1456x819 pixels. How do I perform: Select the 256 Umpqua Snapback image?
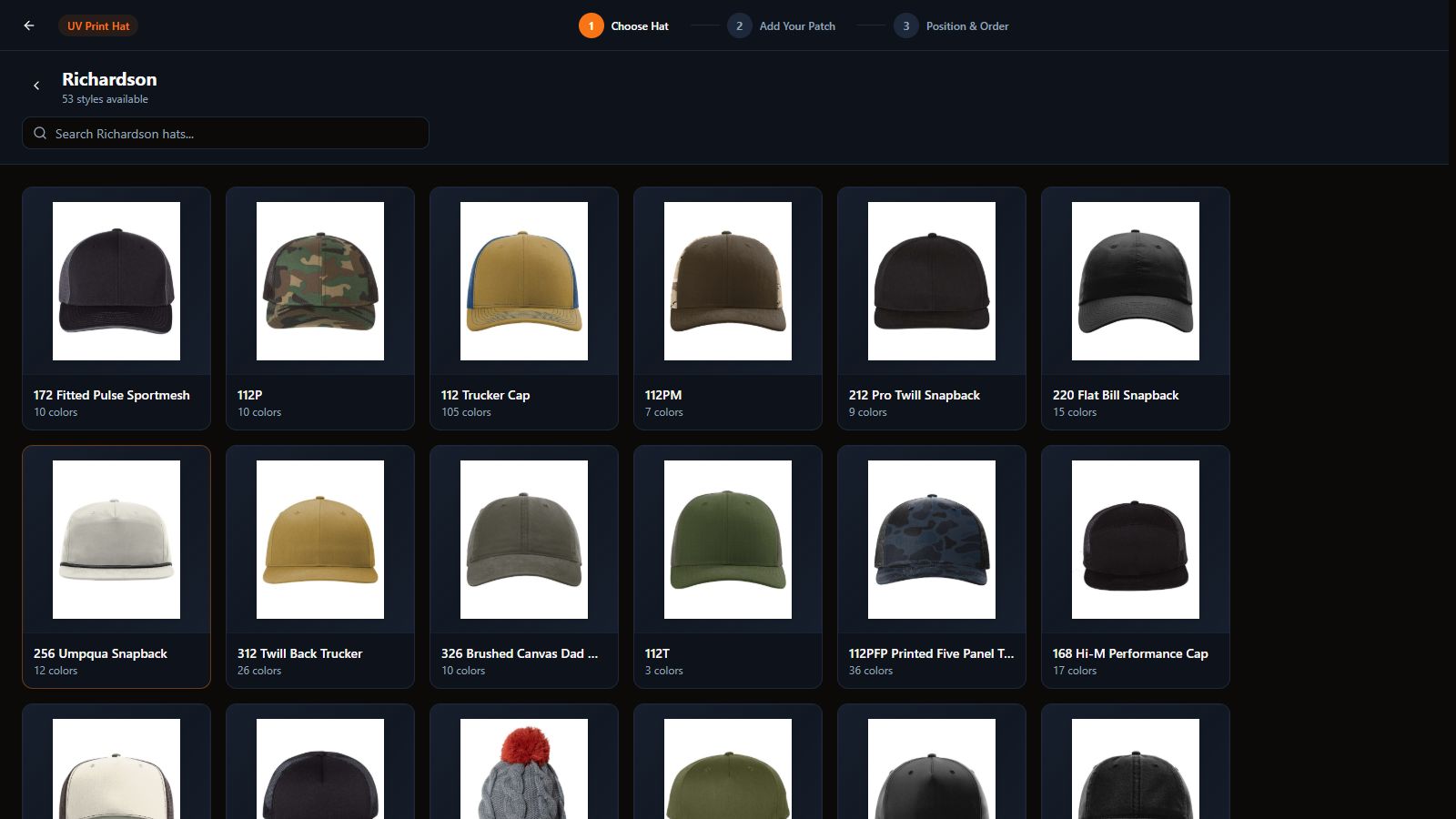point(116,540)
